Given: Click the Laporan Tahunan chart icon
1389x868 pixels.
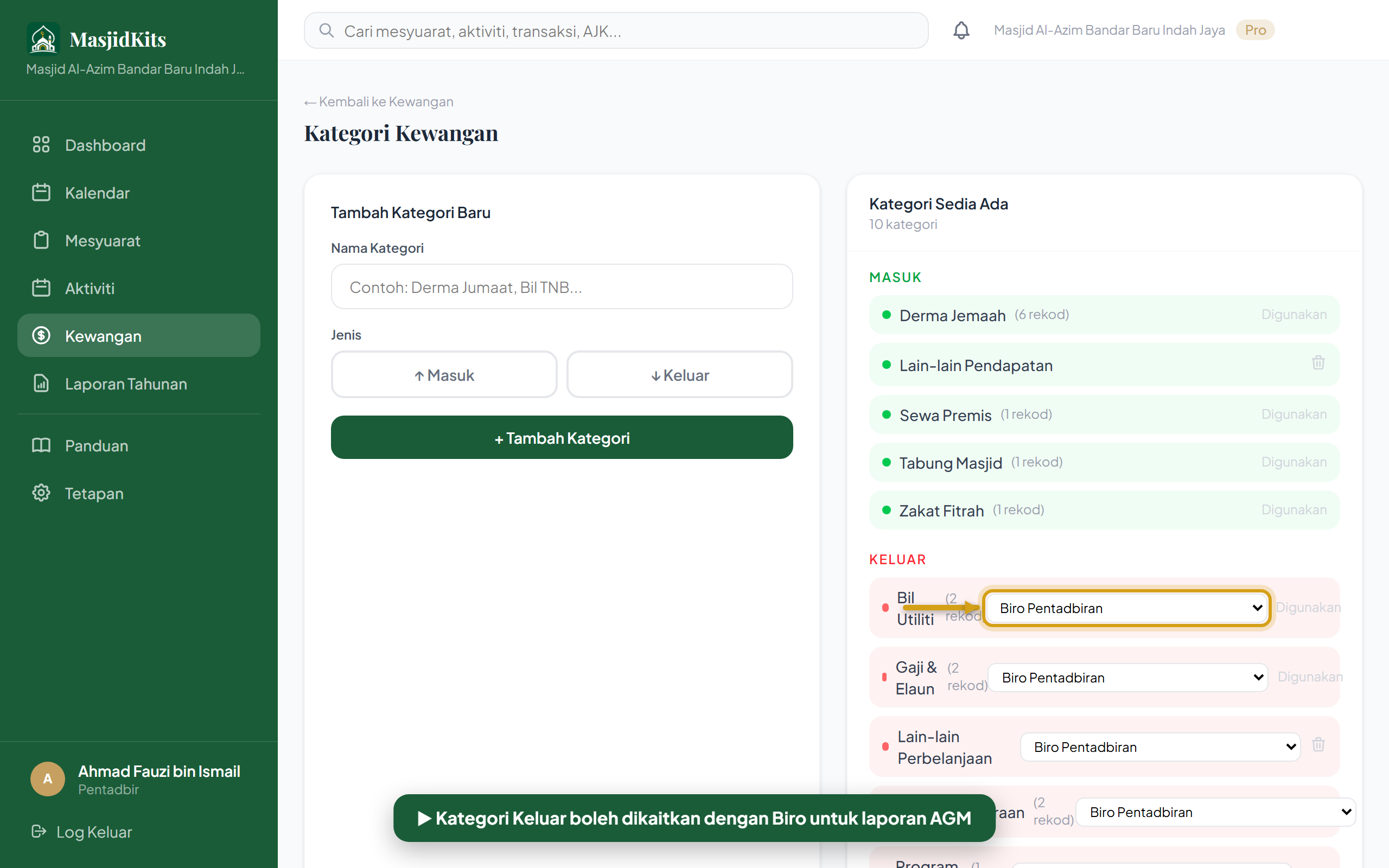Looking at the screenshot, I should (x=41, y=383).
